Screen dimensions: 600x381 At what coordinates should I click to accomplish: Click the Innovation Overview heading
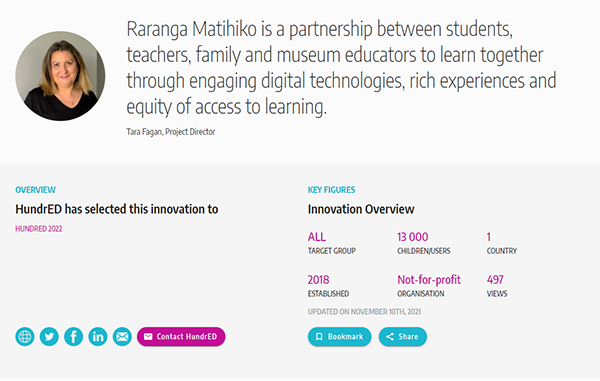[361, 209]
